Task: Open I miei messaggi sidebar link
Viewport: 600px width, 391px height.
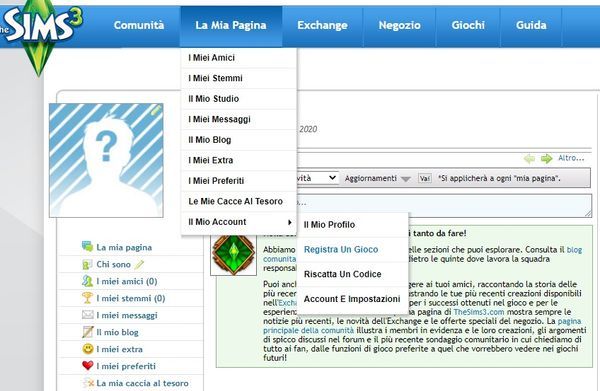Action: (127, 315)
